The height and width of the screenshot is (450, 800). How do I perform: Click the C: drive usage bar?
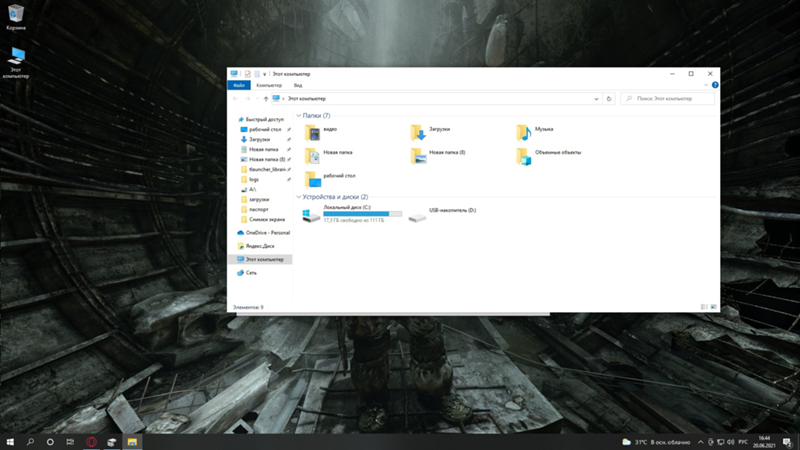362,214
